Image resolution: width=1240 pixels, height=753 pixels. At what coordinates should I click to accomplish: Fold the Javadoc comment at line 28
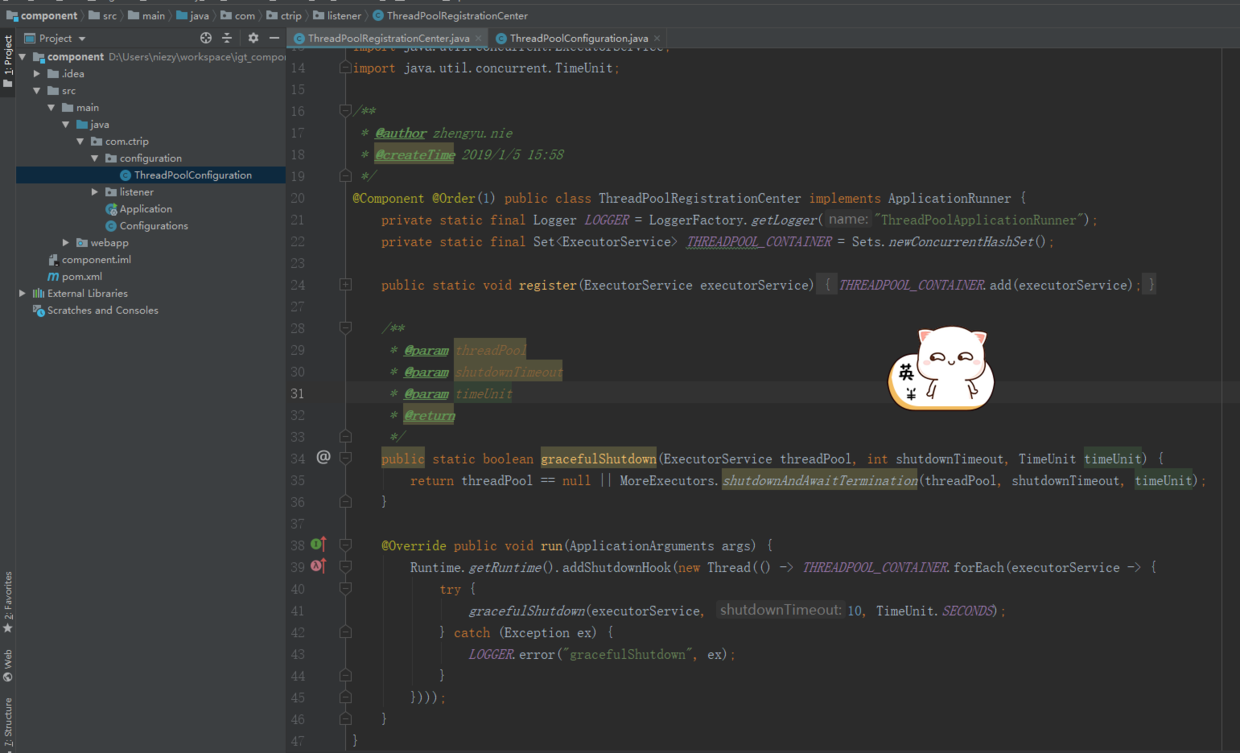(x=345, y=328)
